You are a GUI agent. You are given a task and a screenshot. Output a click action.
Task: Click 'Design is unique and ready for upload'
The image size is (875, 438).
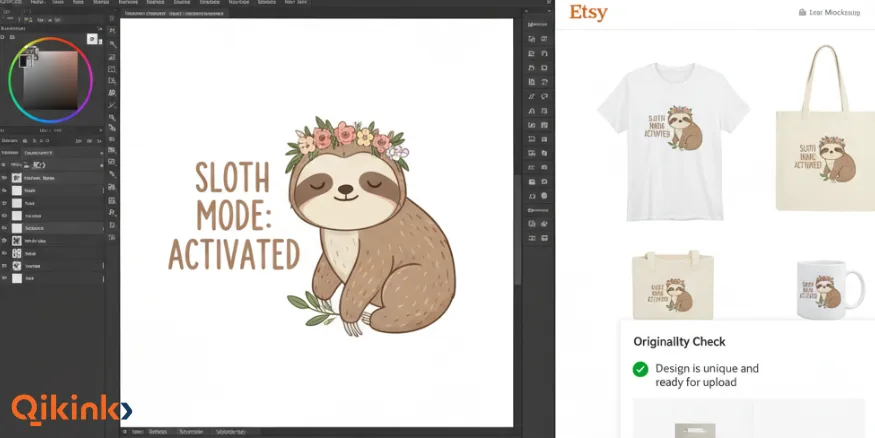[x=706, y=375]
